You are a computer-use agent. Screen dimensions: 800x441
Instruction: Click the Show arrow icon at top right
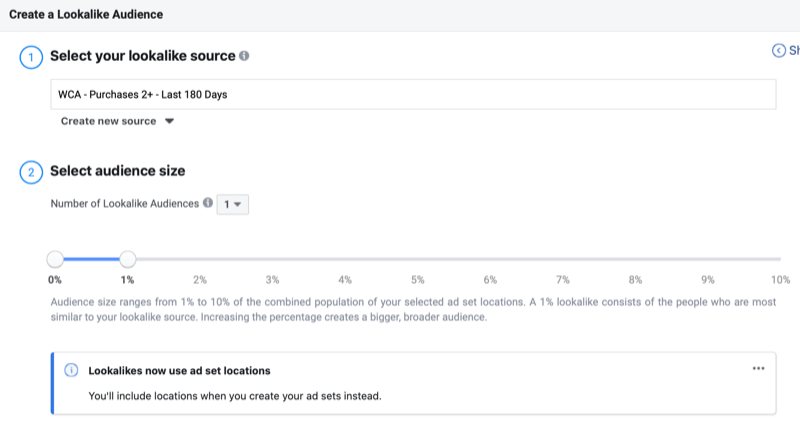[x=778, y=50]
